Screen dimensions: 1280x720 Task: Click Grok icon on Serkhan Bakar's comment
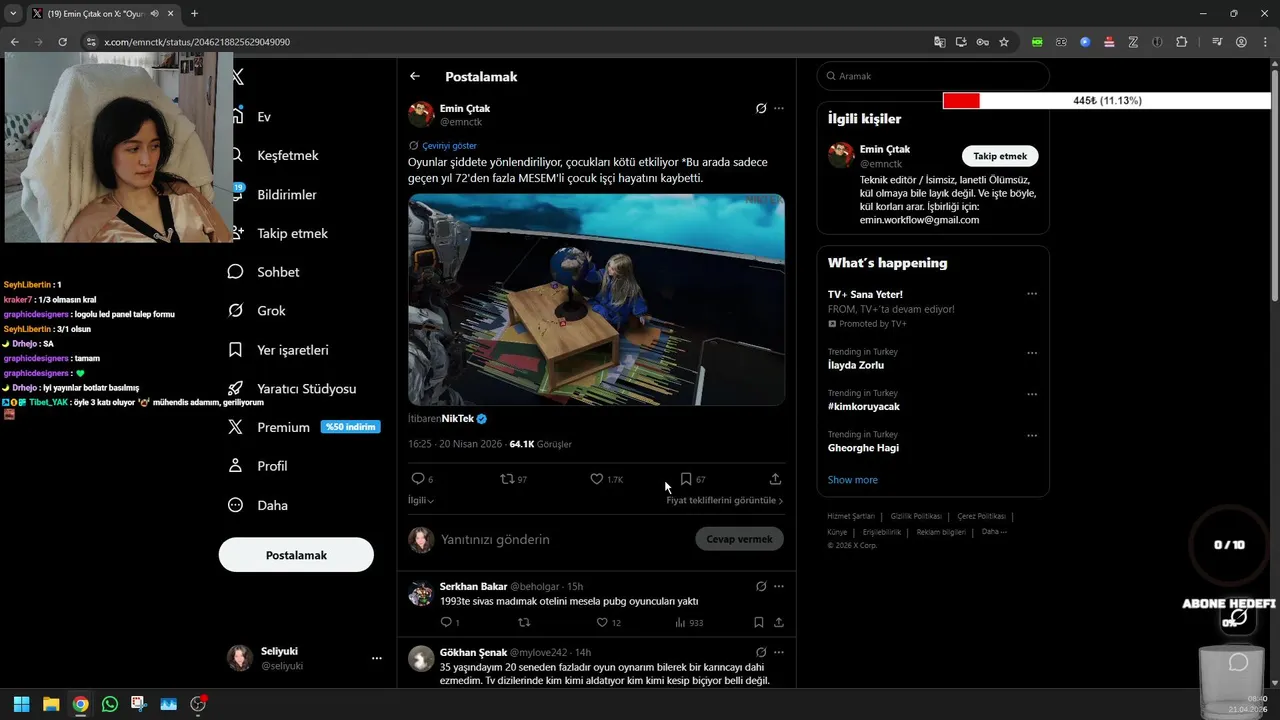[761, 586]
